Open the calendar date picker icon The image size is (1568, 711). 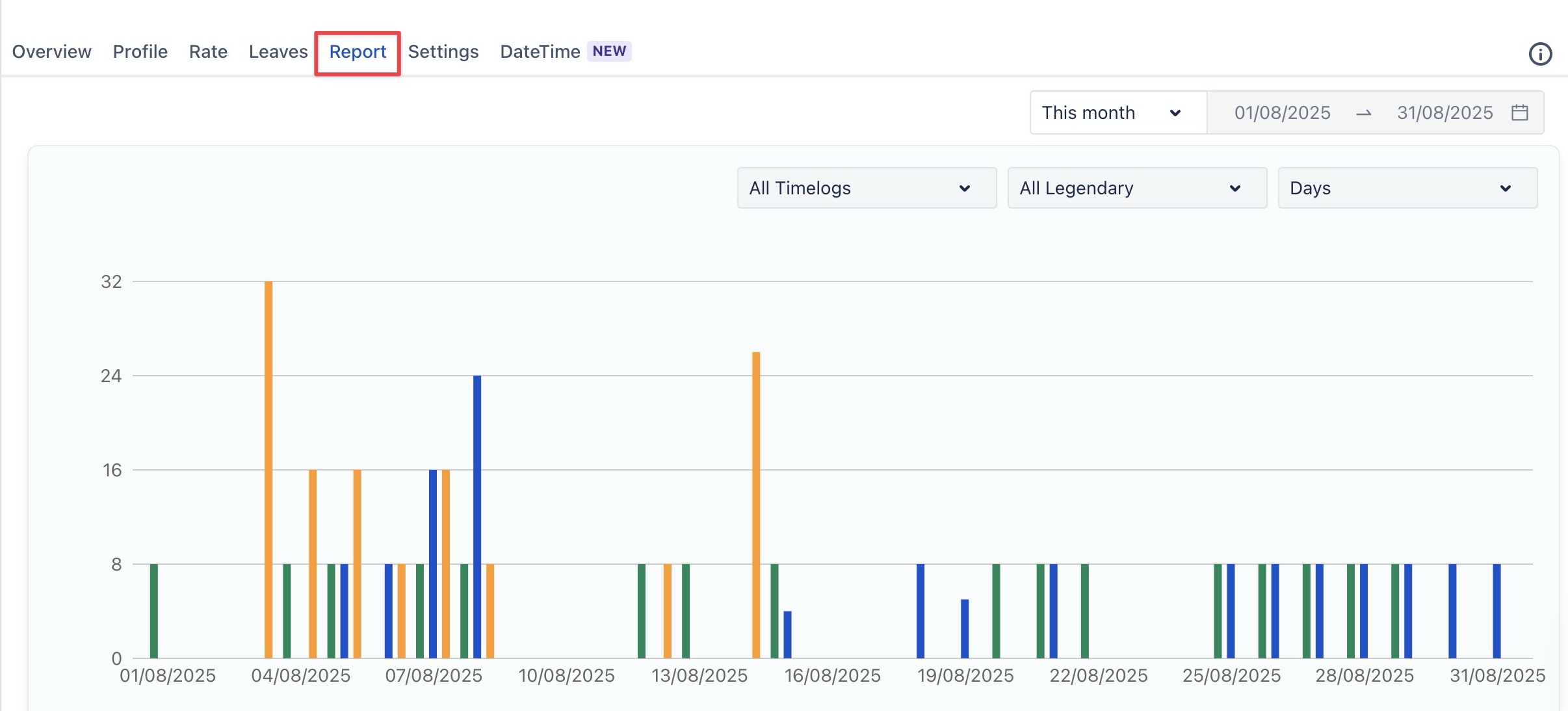coord(1519,112)
